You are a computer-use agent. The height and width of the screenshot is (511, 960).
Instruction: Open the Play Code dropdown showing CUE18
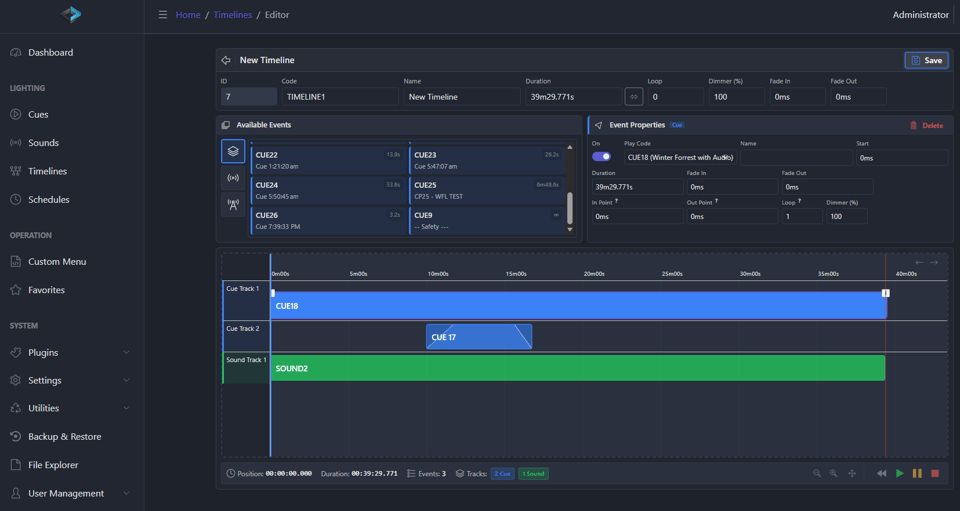click(x=680, y=157)
